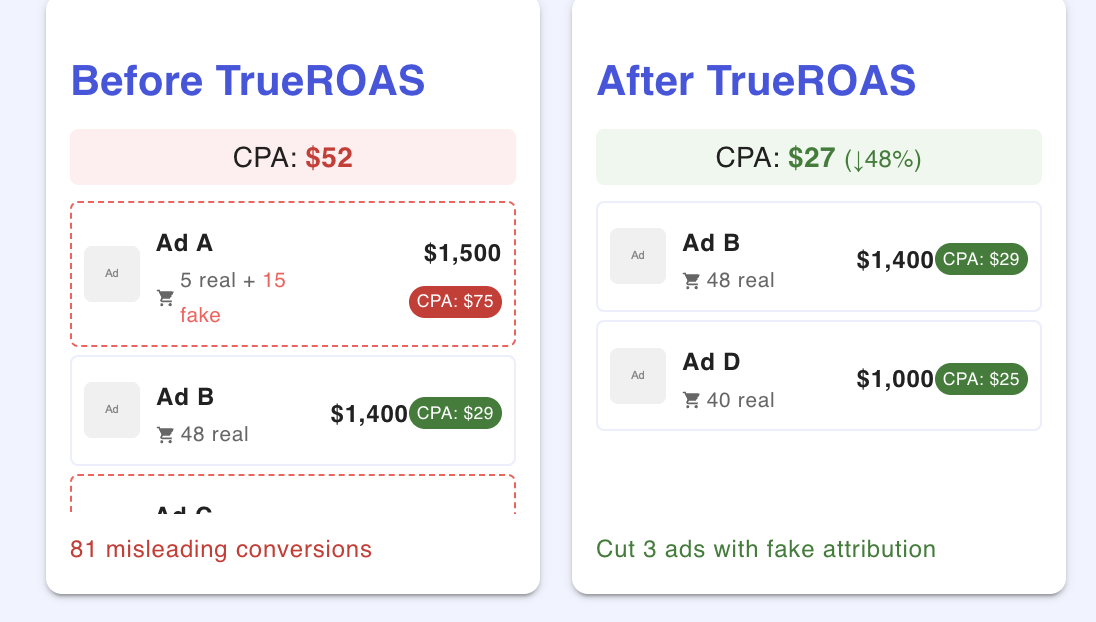Click the green CPA: $29 badge in After panel
Screen dimensions: 1096x622
(x=981, y=259)
